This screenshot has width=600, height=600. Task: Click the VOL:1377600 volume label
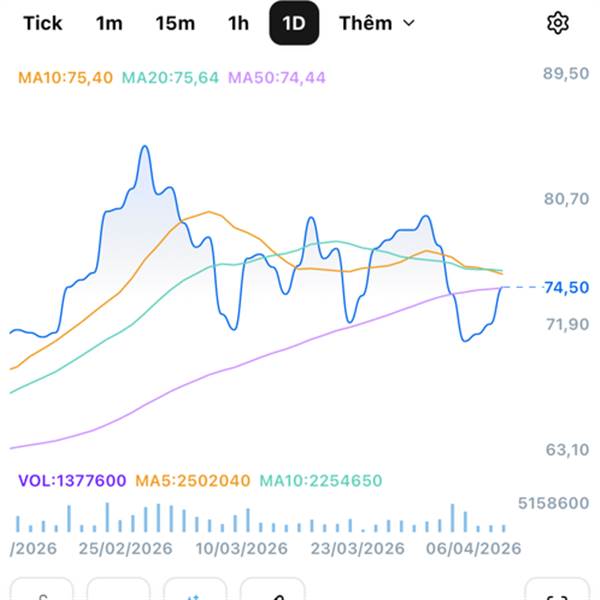pos(72,481)
